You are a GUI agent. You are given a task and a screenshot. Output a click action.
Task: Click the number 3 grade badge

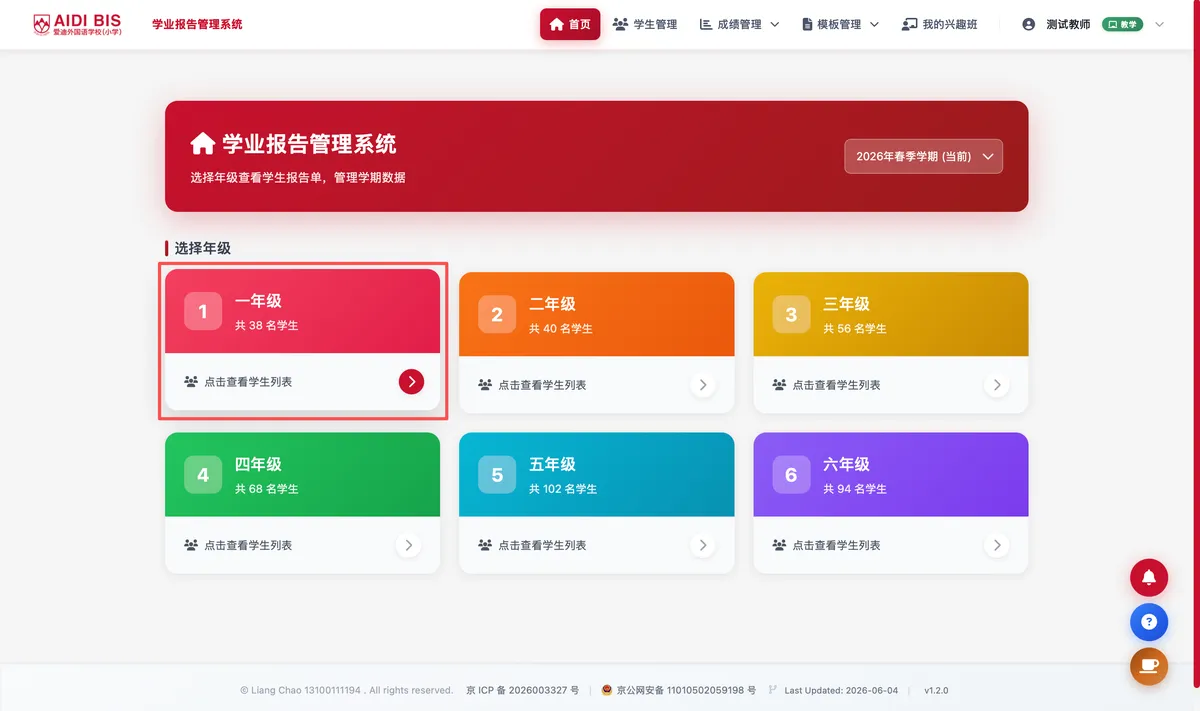pos(791,315)
